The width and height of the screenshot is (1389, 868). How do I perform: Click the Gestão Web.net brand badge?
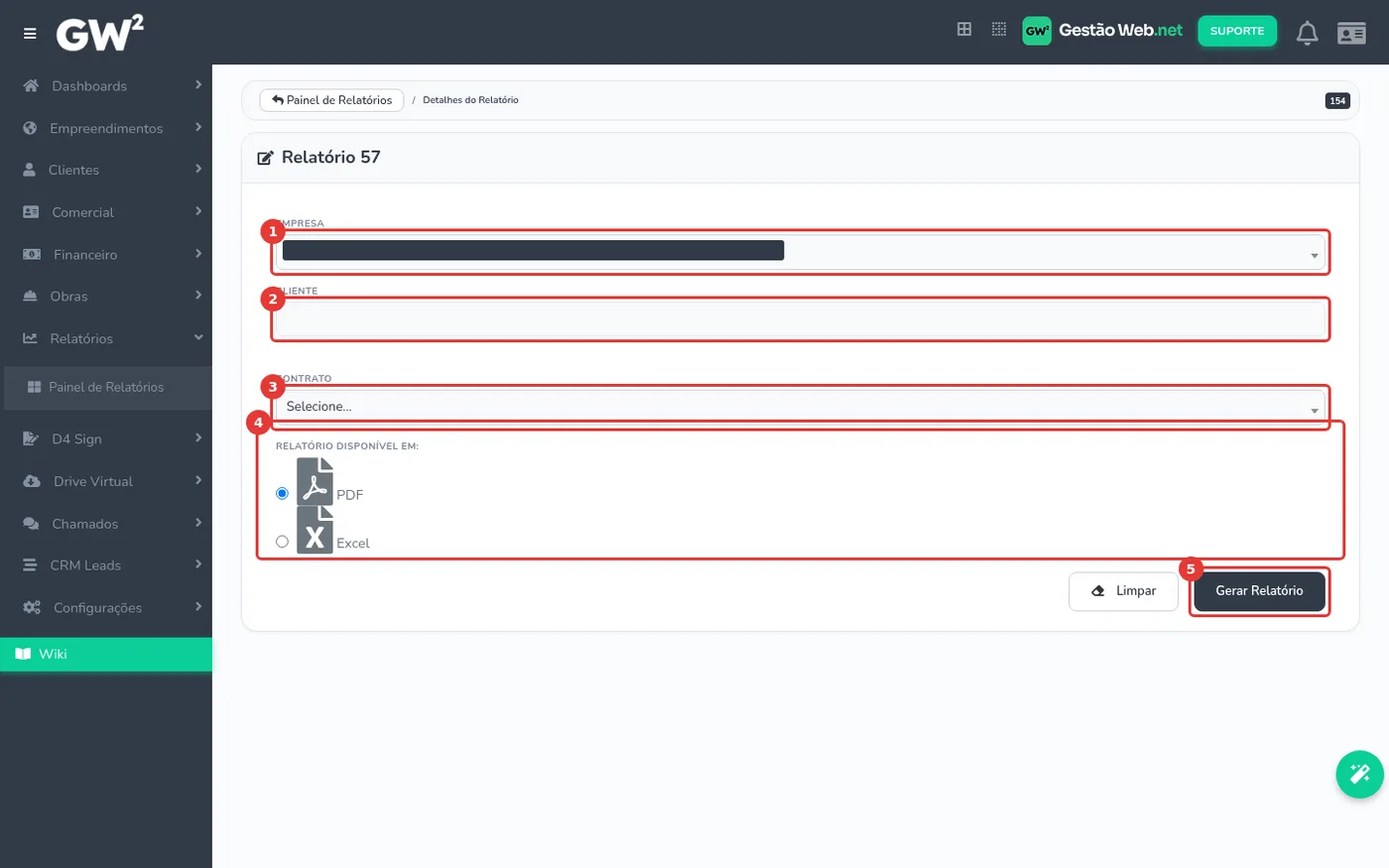click(x=1102, y=31)
